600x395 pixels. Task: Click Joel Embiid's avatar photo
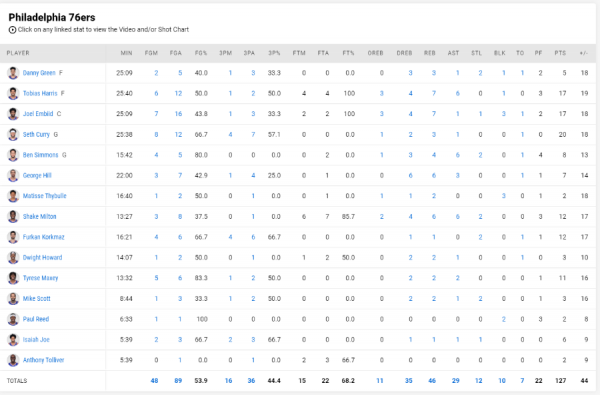click(13, 114)
